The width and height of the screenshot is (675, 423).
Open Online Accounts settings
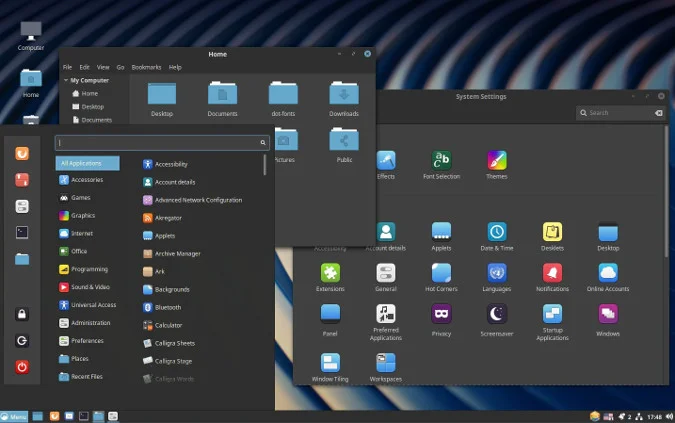coord(608,273)
